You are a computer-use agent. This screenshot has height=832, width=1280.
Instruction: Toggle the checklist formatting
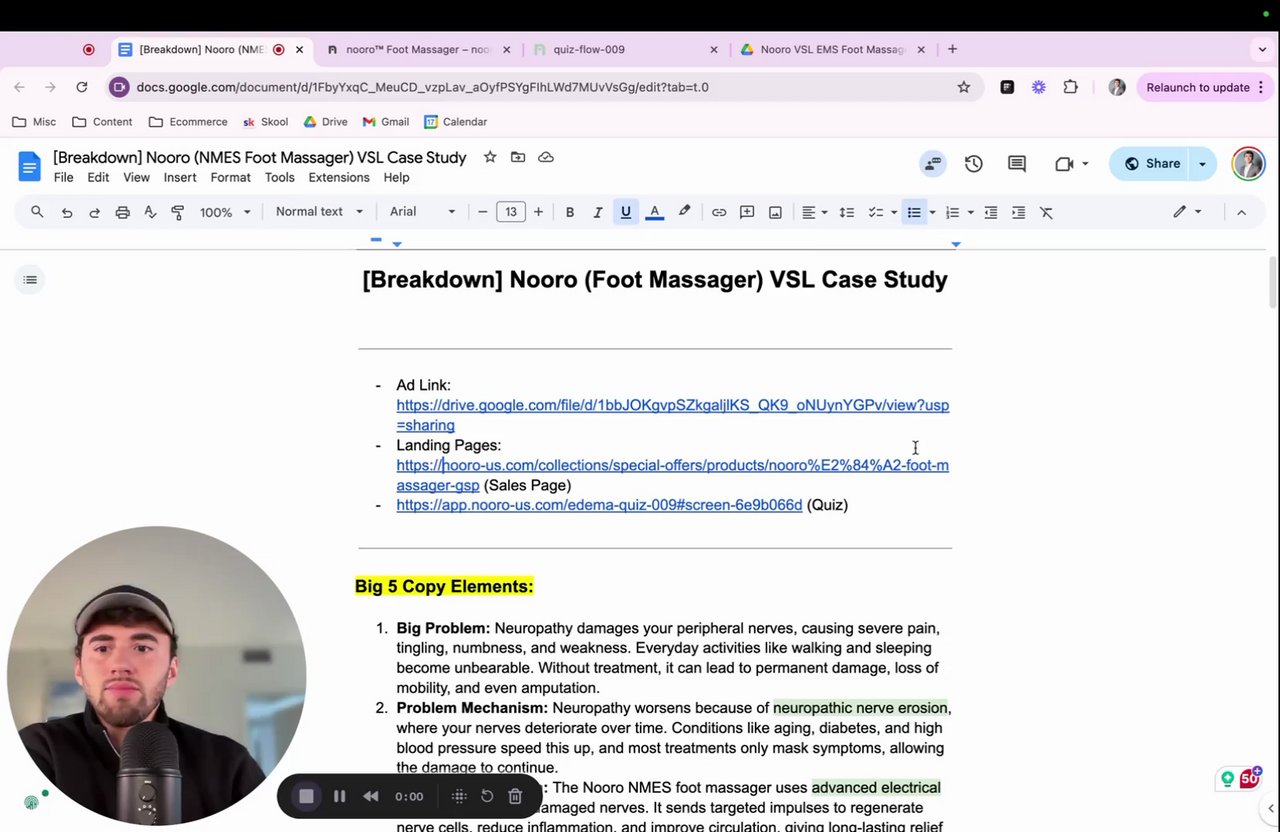pos(876,212)
